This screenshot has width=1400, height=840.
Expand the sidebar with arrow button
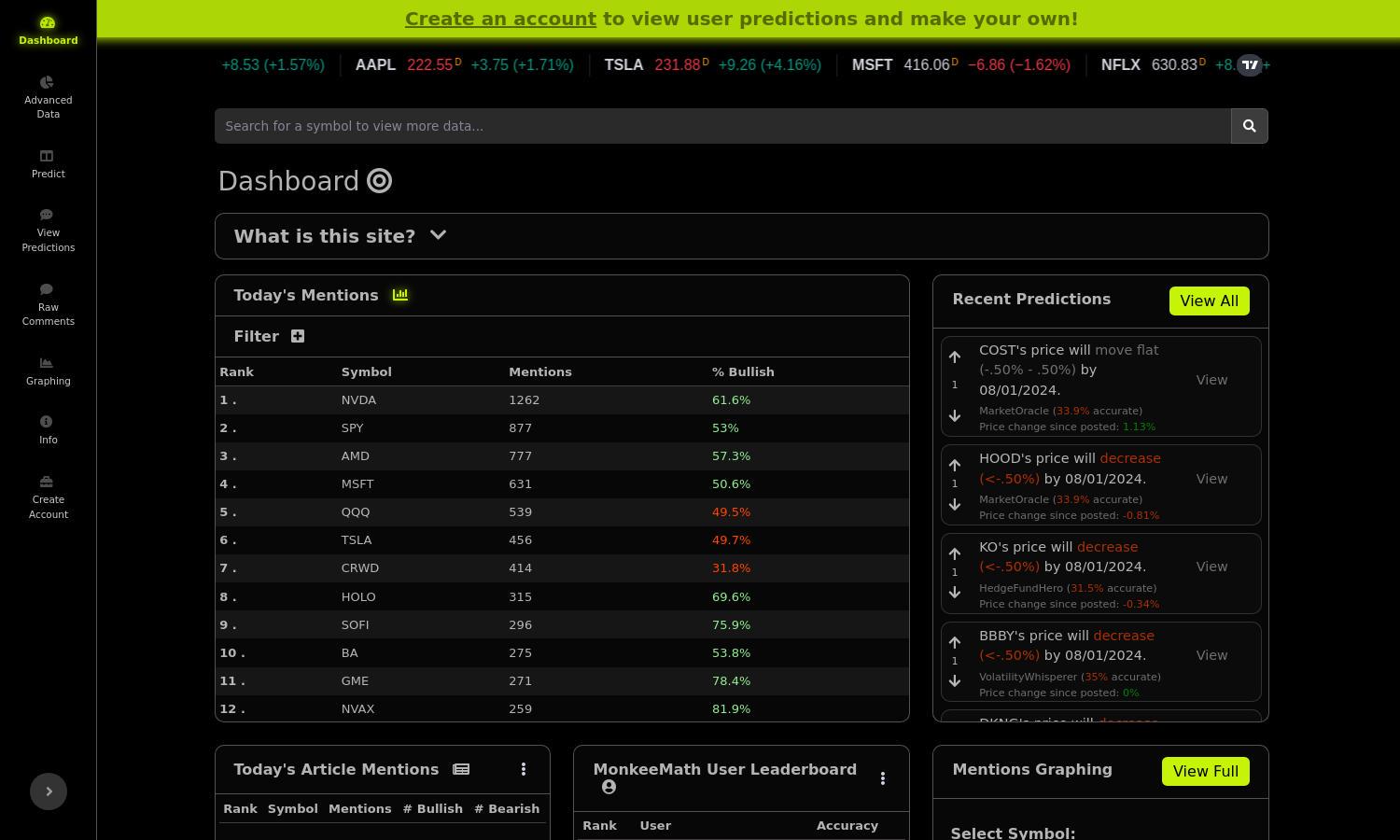pyautogui.click(x=49, y=791)
